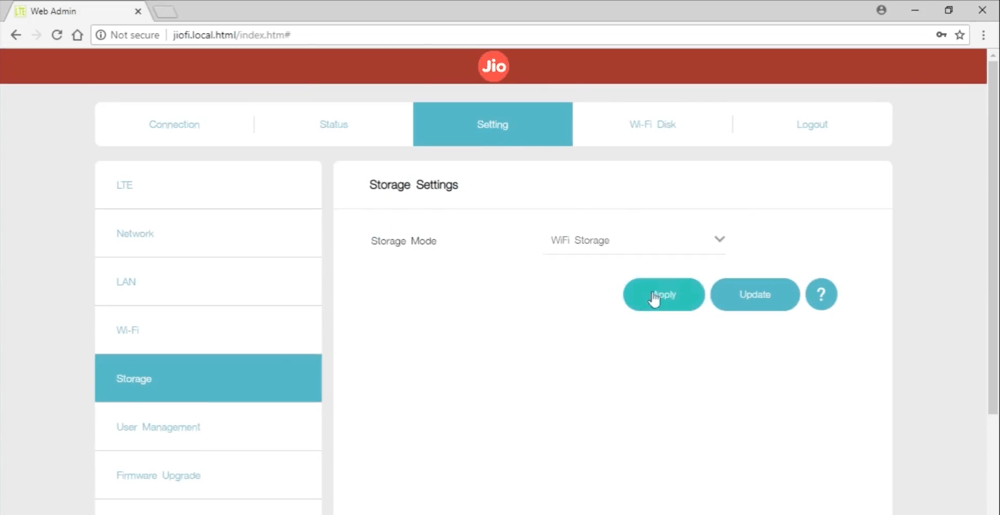Bookmark this page with the star icon
Image resolution: width=1000 pixels, height=515 pixels.
tap(959, 35)
